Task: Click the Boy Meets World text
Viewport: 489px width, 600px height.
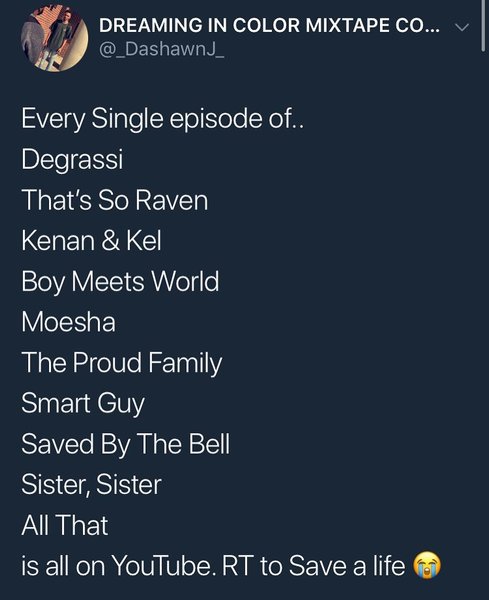Action: pyautogui.click(x=120, y=282)
